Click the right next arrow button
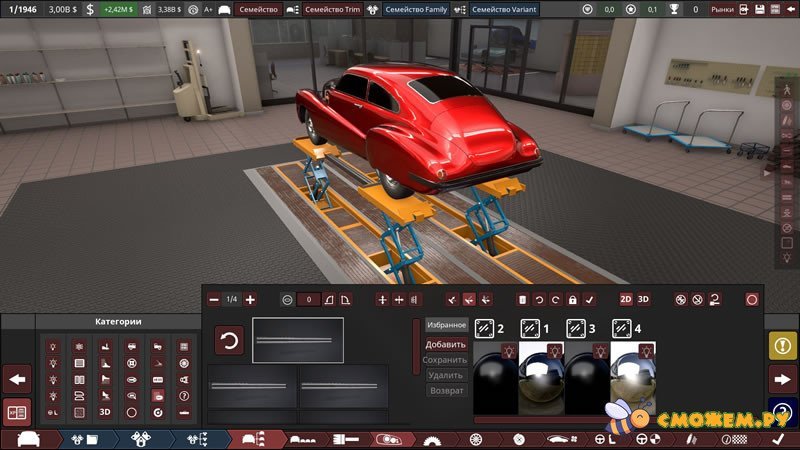The height and width of the screenshot is (450, 800). (x=782, y=379)
